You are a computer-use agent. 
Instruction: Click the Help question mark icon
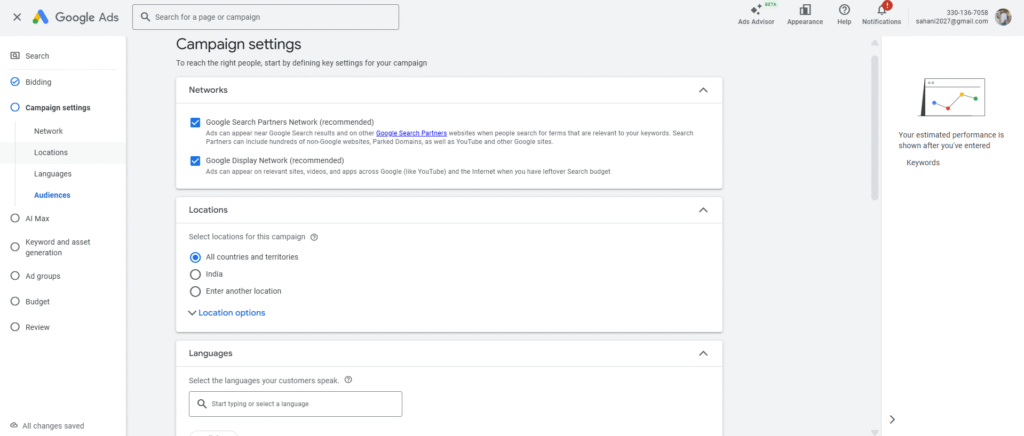(x=844, y=11)
